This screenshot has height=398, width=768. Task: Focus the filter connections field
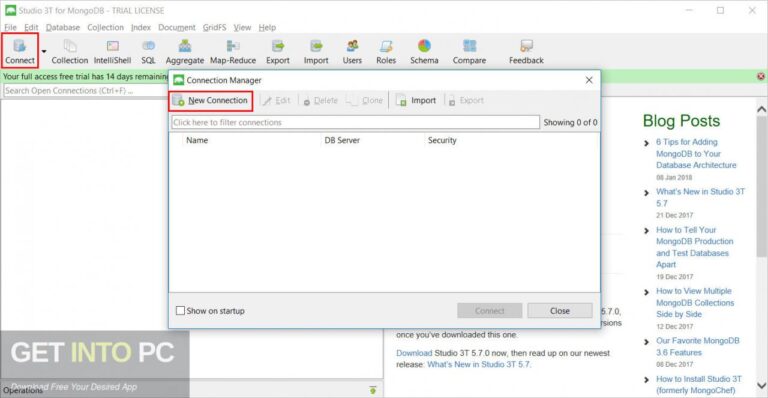coord(355,122)
